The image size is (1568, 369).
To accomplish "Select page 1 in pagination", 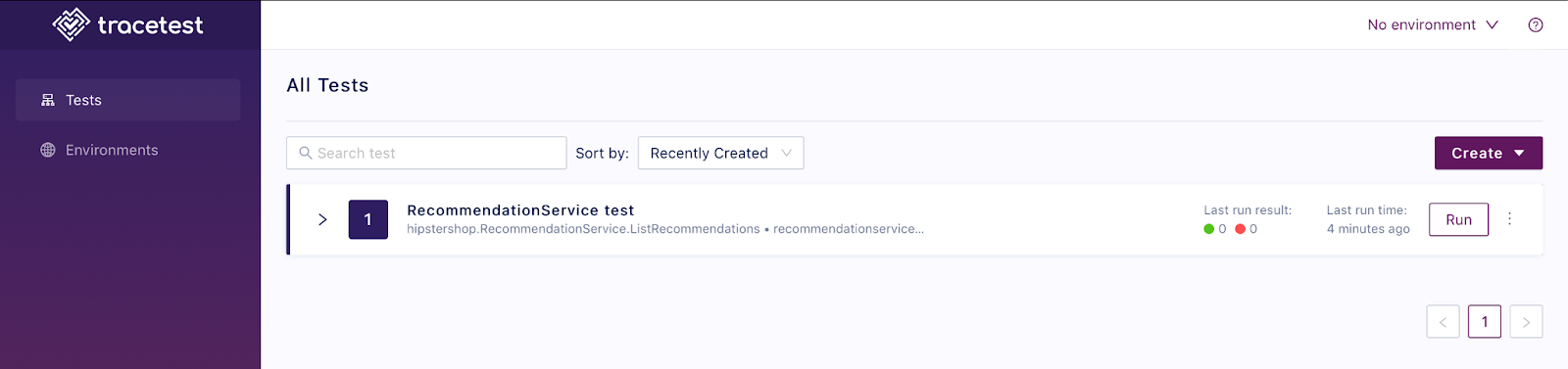I will coord(1485,322).
